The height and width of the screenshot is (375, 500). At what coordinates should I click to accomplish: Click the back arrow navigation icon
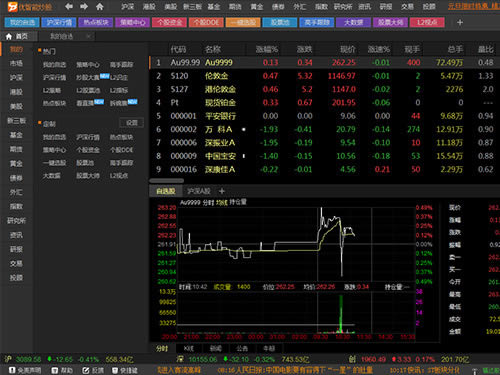pos(69,6)
